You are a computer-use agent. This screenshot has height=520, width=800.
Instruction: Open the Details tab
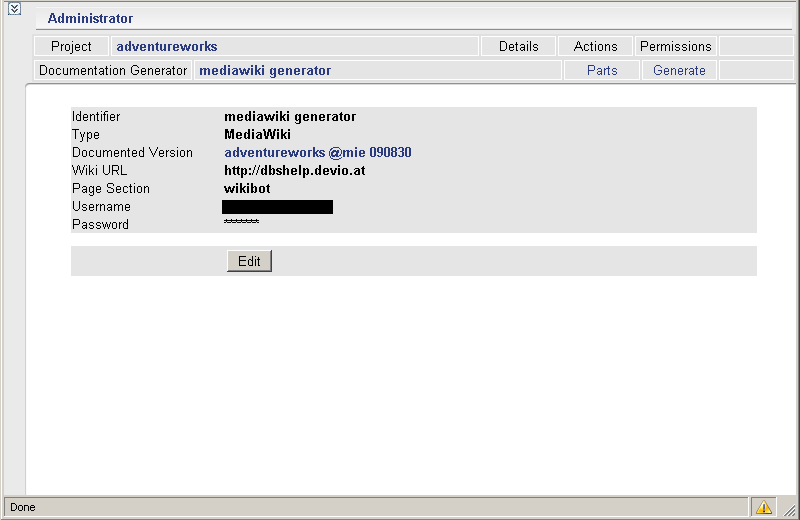518,46
